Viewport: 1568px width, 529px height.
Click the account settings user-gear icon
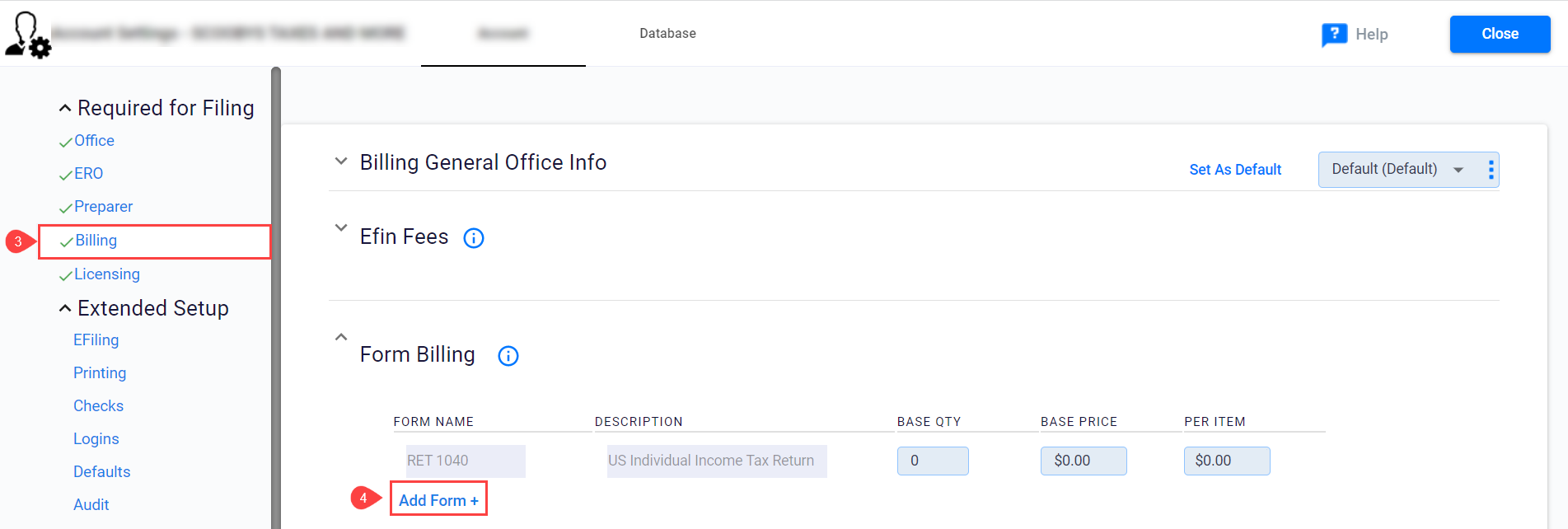click(28, 35)
